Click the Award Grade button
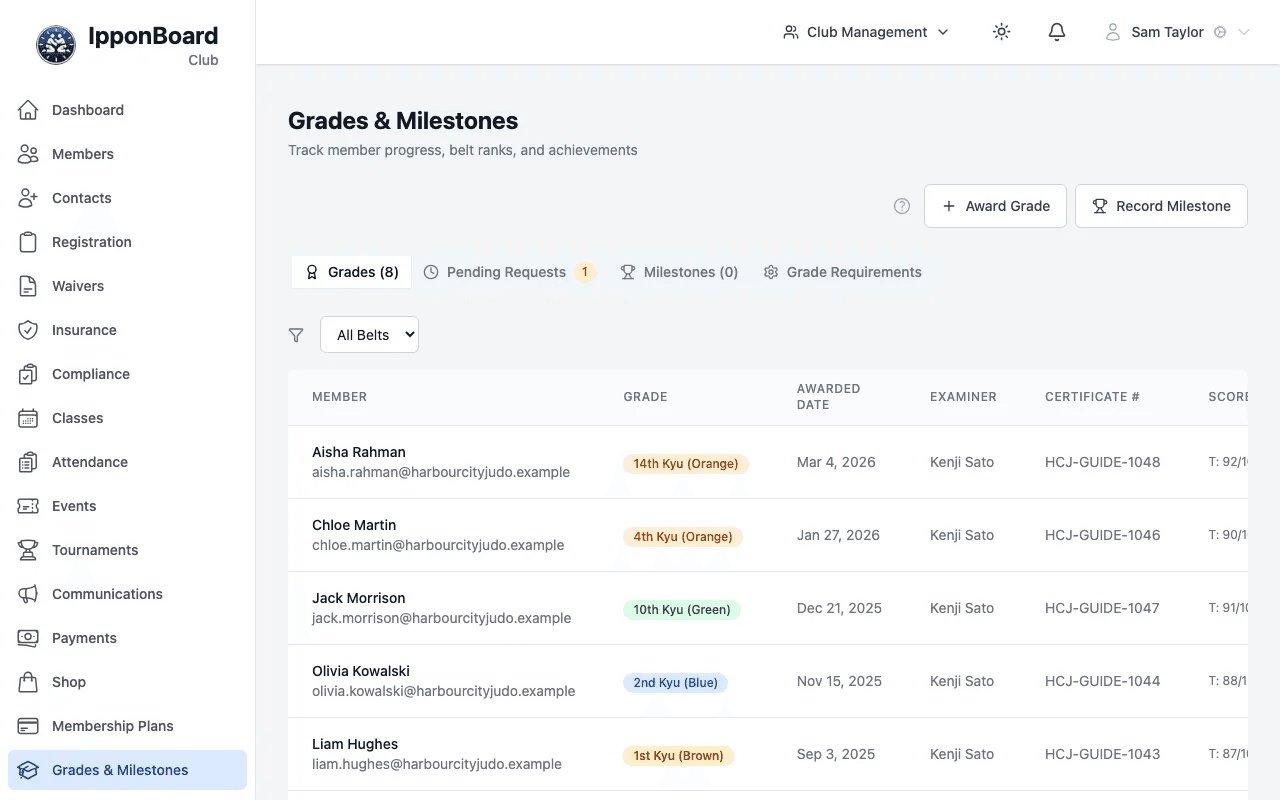1280x800 pixels. point(995,206)
